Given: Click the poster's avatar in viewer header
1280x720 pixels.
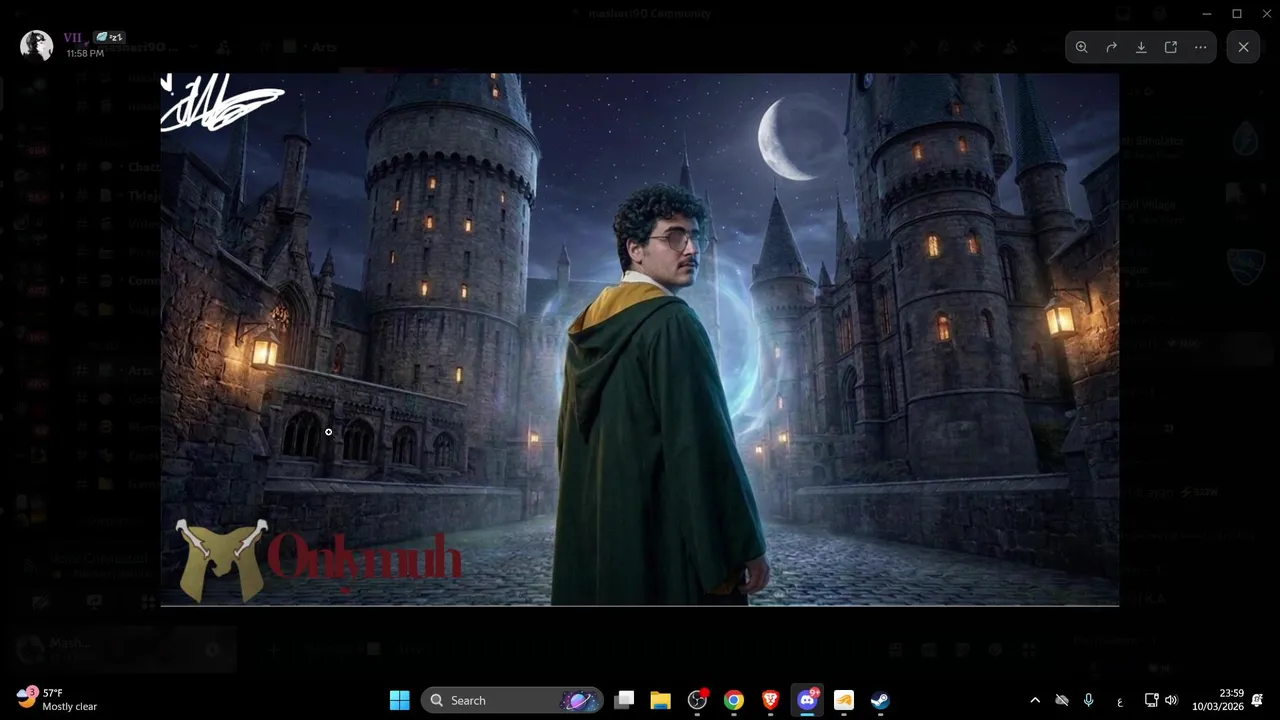Looking at the screenshot, I should point(36,45).
